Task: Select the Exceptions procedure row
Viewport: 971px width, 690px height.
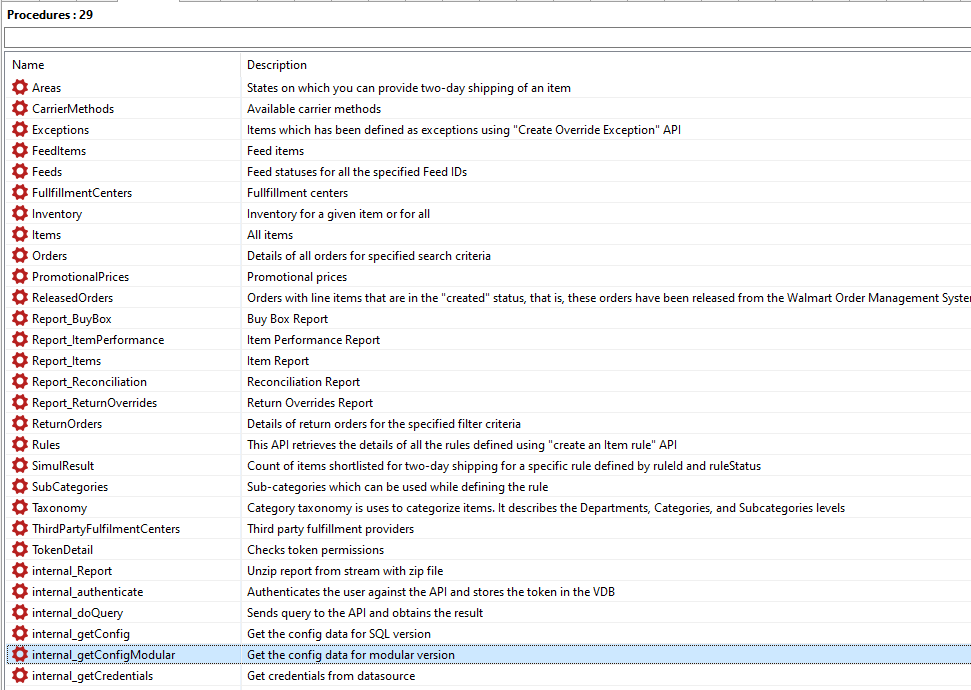Action: click(60, 130)
